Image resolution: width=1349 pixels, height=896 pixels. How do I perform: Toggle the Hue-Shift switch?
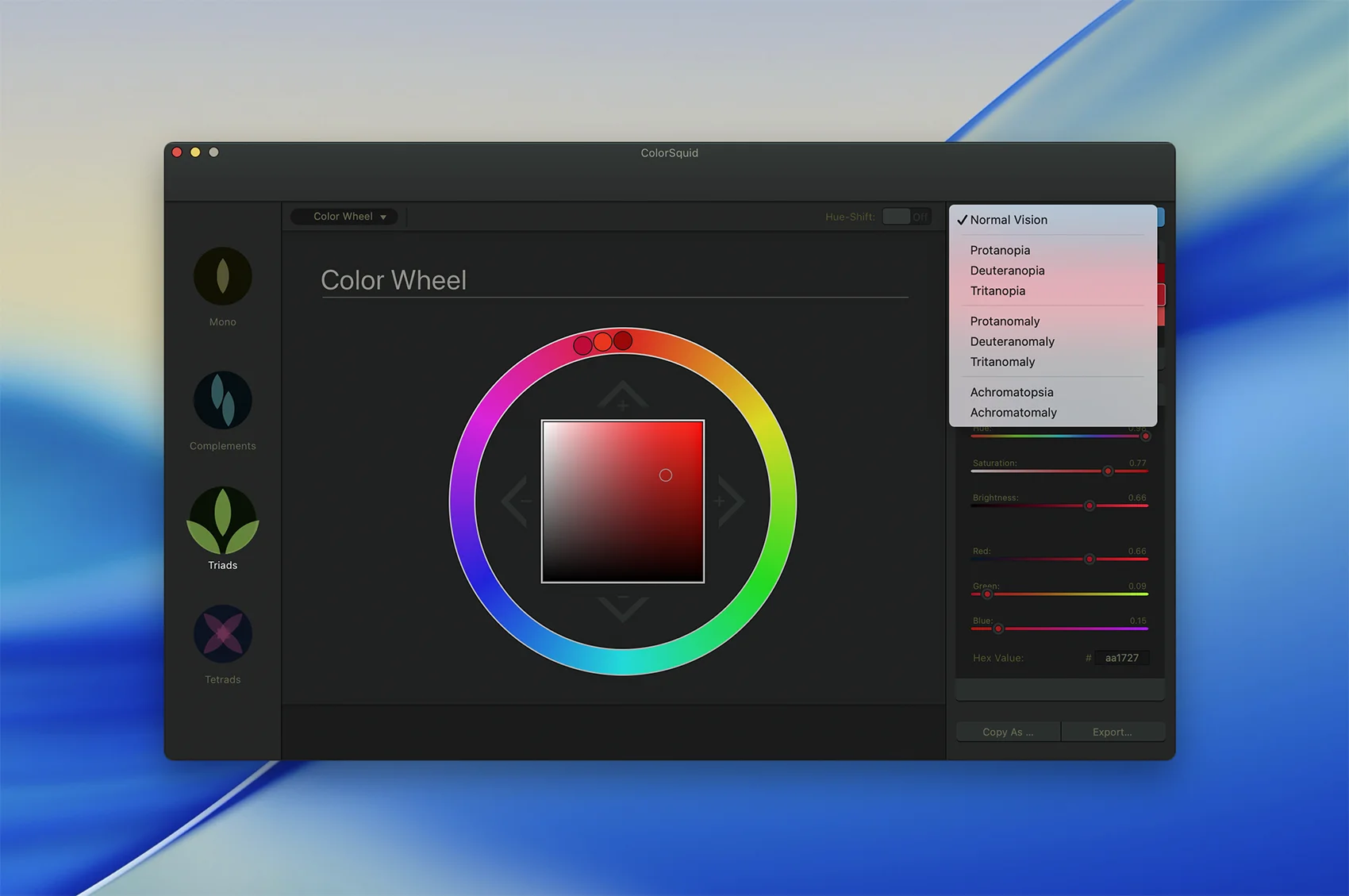[906, 217]
